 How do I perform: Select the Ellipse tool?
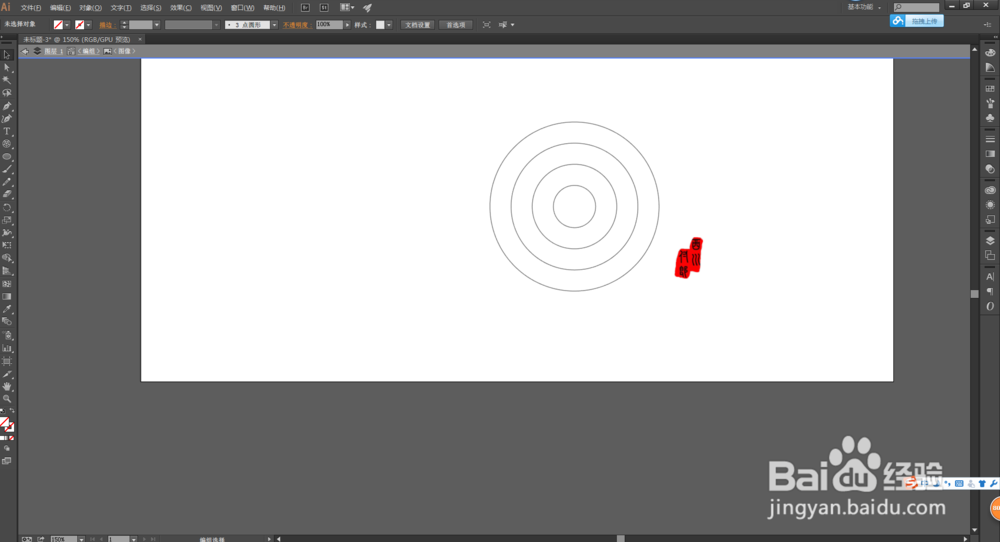tap(7, 157)
